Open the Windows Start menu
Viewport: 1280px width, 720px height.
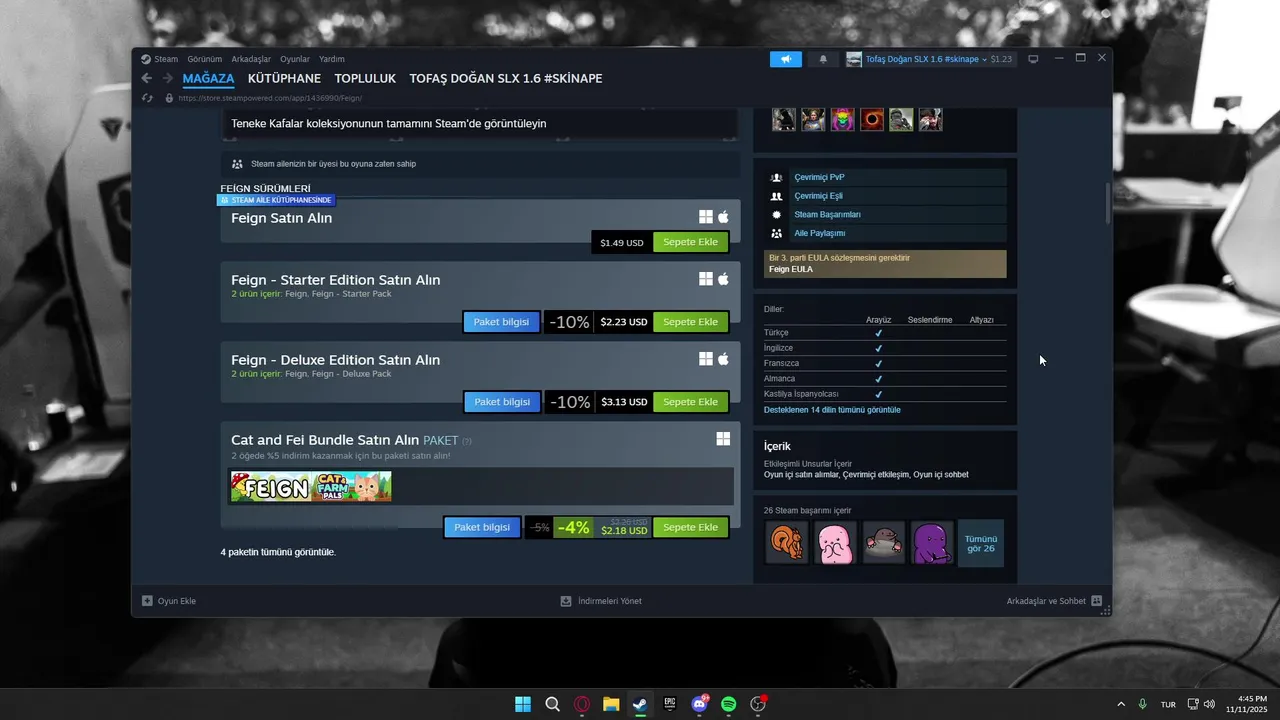pos(523,704)
